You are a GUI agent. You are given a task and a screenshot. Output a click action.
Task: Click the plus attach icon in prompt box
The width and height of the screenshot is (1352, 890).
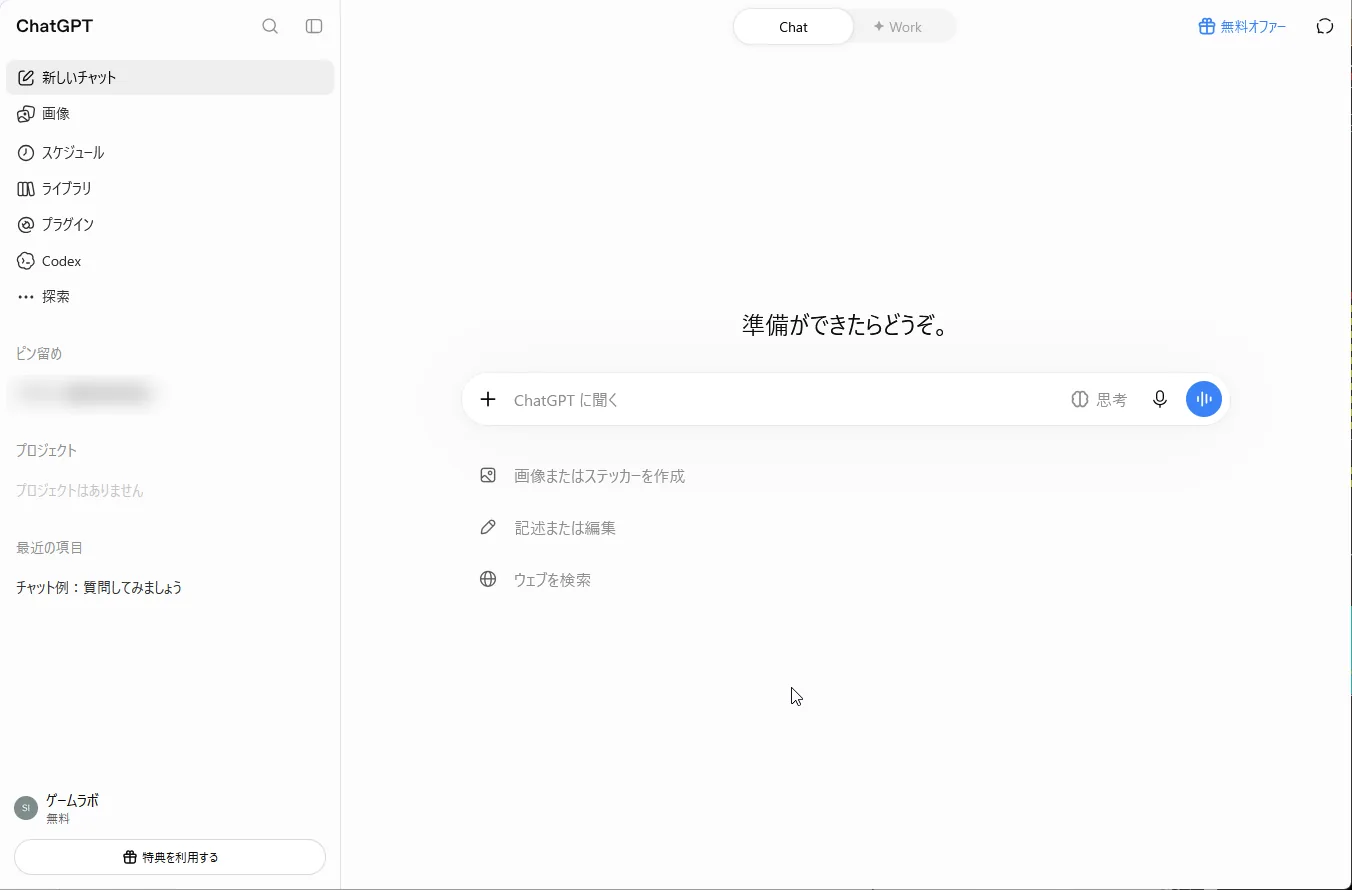click(488, 399)
